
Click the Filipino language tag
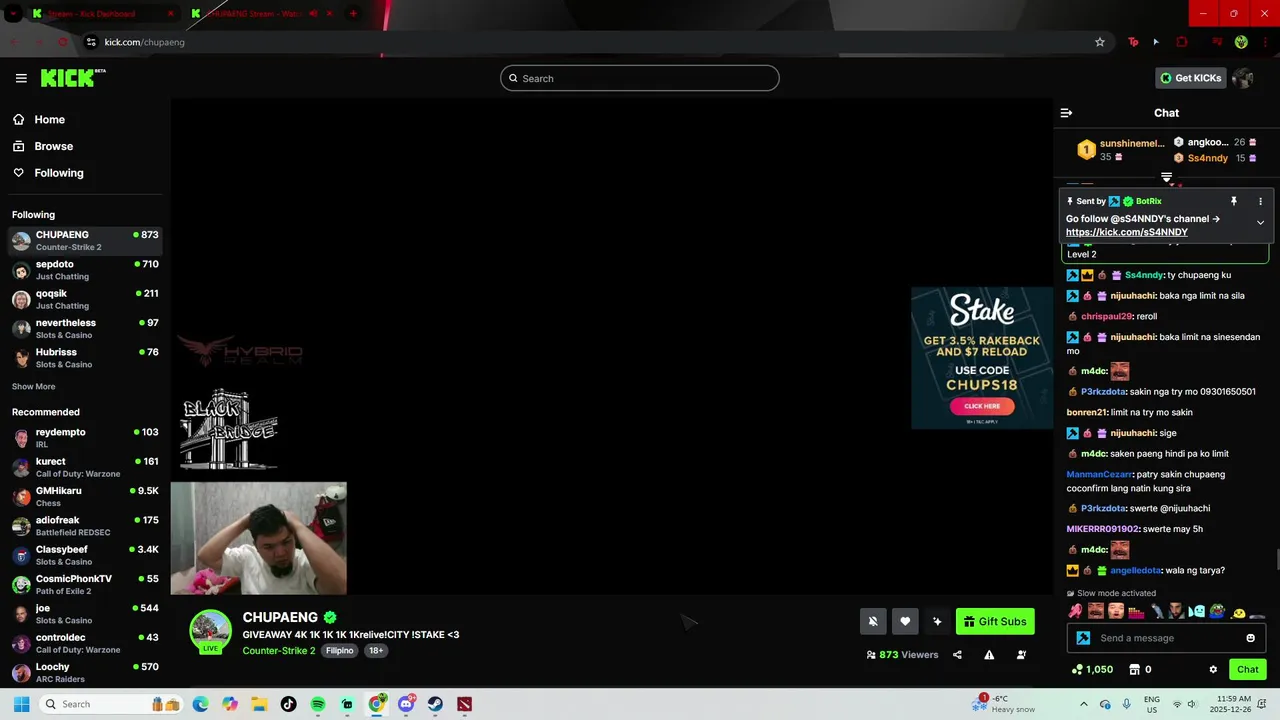click(340, 651)
